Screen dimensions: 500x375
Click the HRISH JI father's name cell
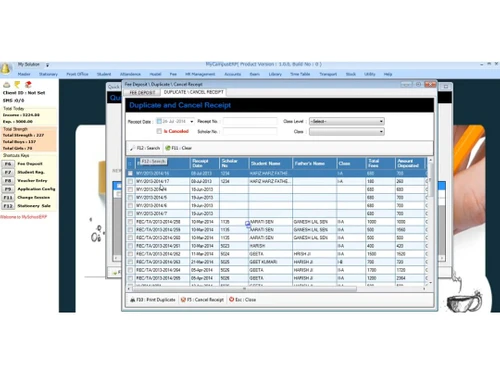click(x=314, y=254)
